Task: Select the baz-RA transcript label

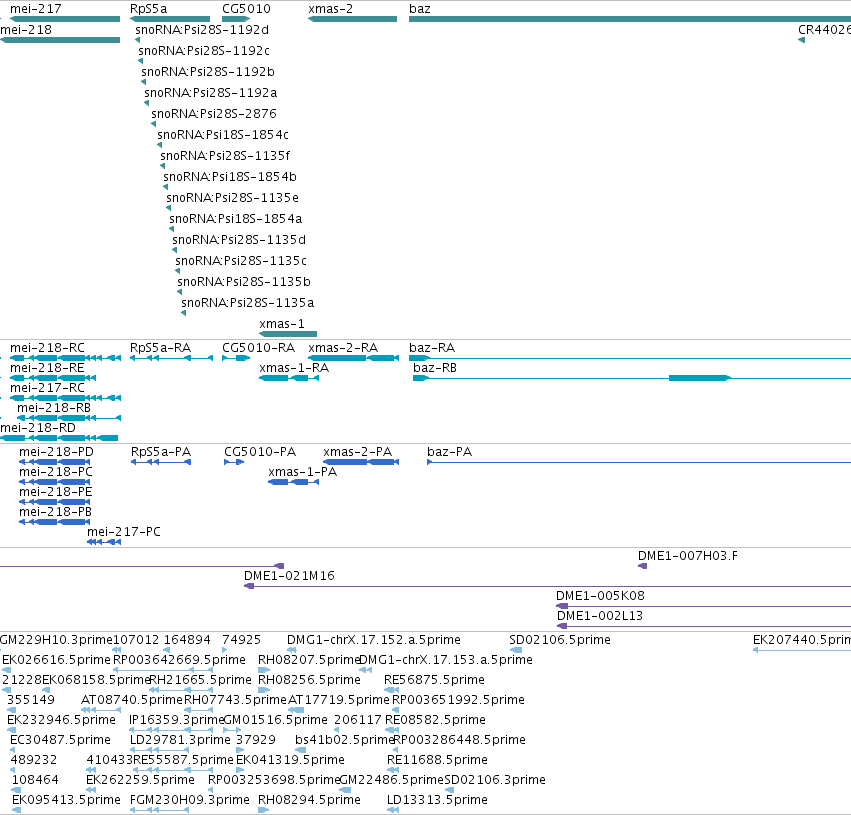Action: point(432,348)
